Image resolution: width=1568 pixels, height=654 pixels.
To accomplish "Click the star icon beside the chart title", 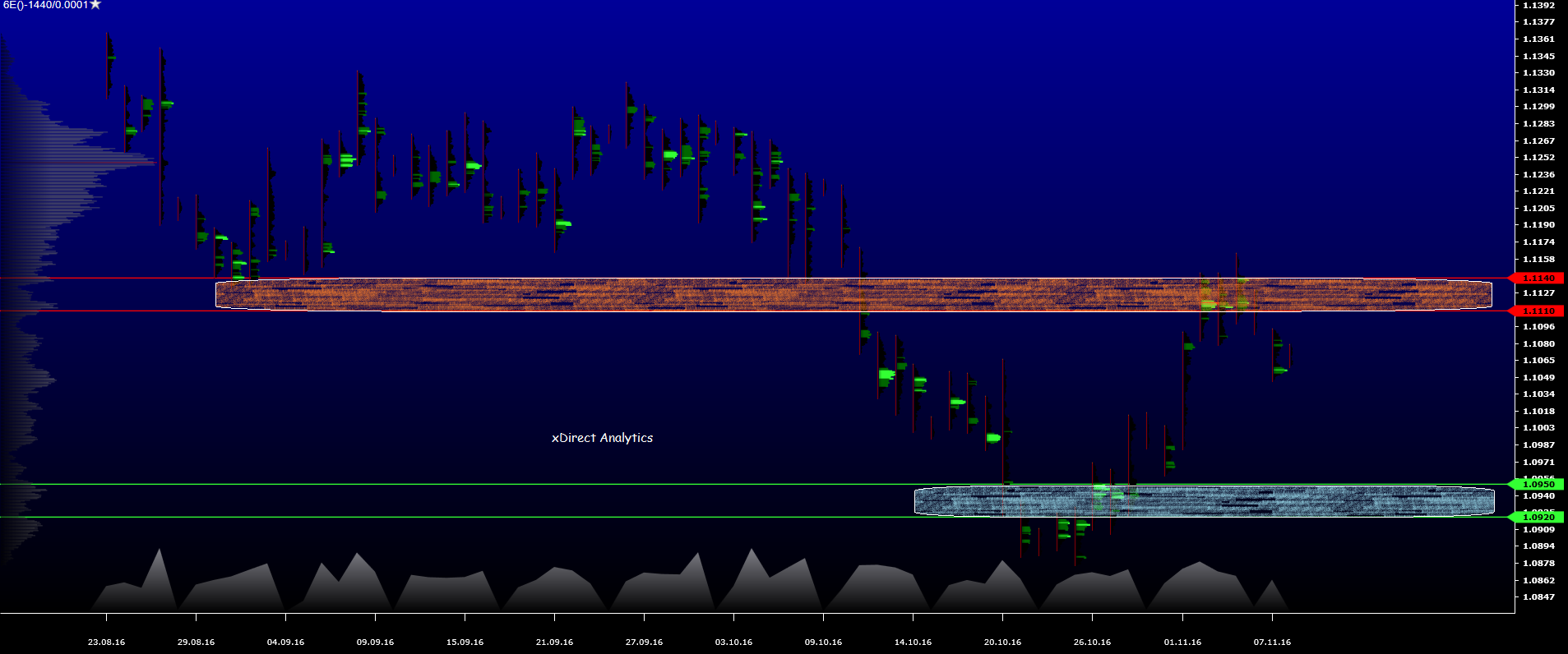I will (95, 5).
